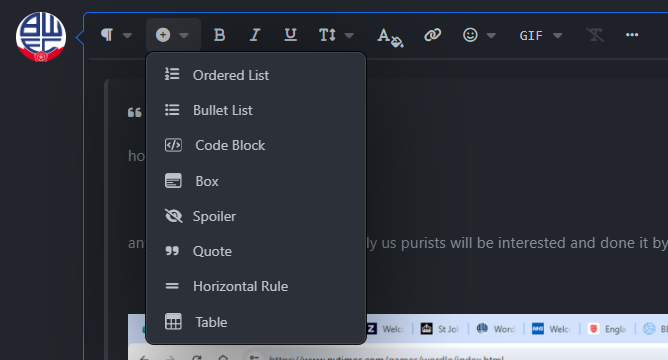This screenshot has width=668, height=360.
Task: Click the quote mark icon in the editor
Action: (x=135, y=112)
